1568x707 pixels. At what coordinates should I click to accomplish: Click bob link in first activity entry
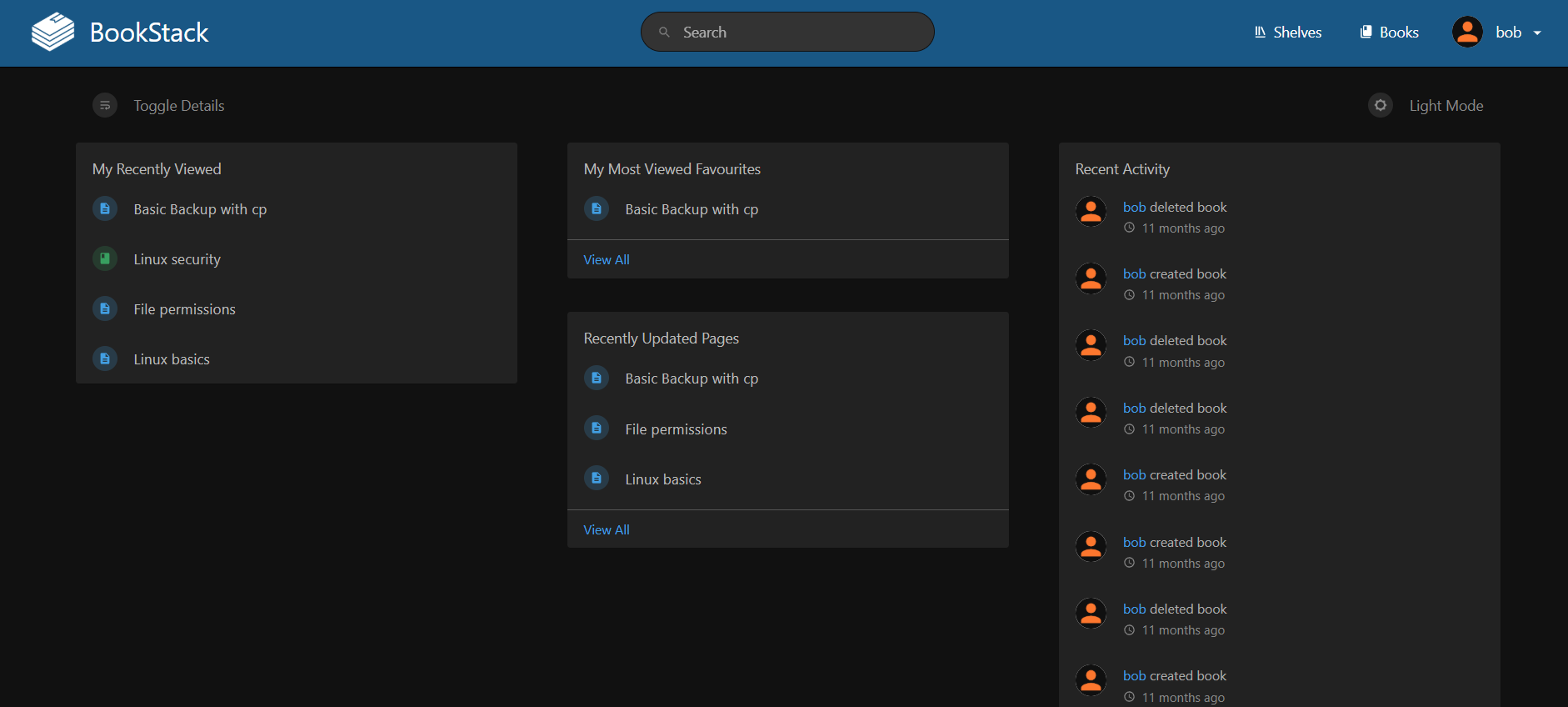pyautogui.click(x=1134, y=207)
